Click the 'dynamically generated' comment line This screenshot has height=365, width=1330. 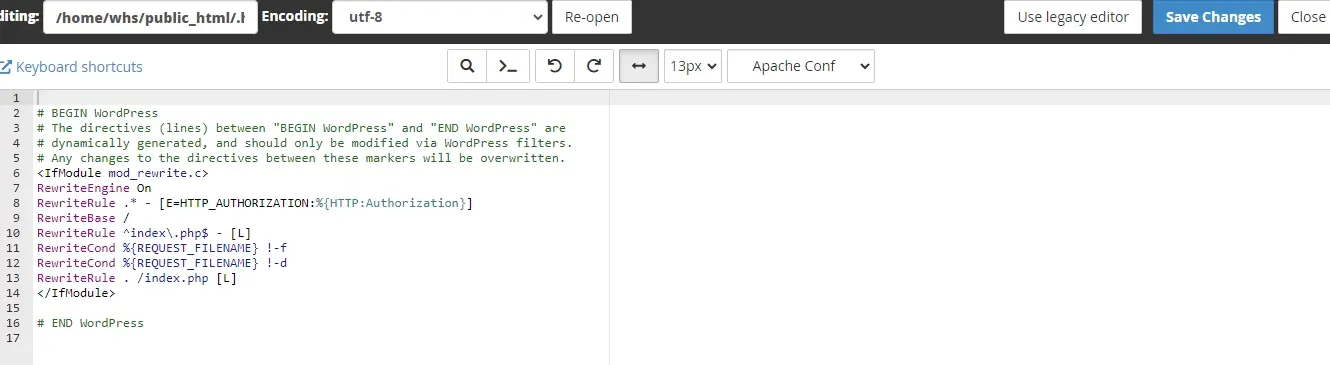[304, 143]
